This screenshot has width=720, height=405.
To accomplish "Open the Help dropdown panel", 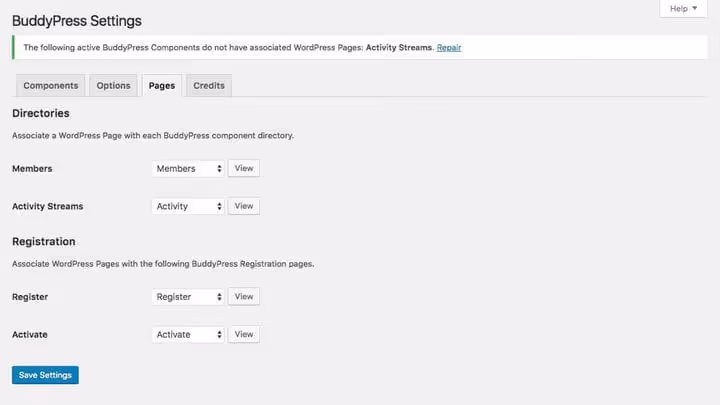I will 683,8.
